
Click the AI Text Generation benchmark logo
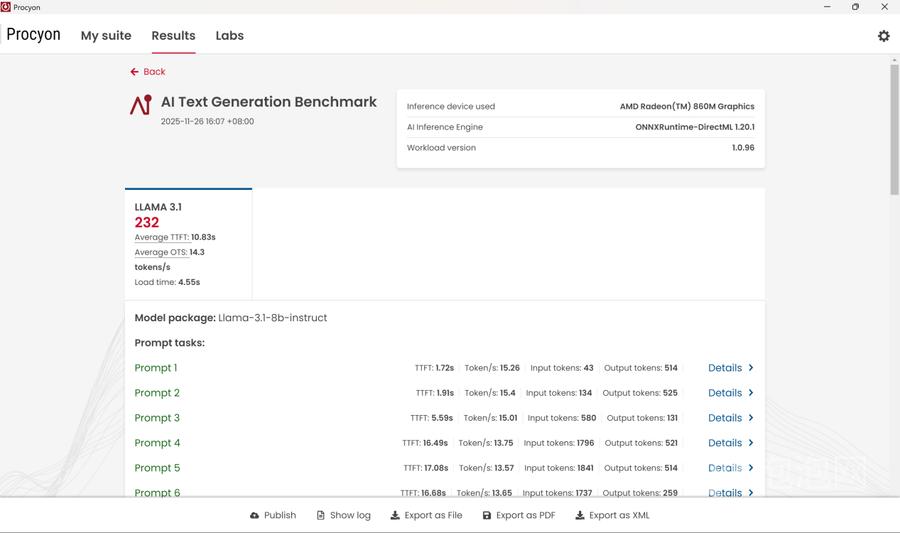pos(141,105)
